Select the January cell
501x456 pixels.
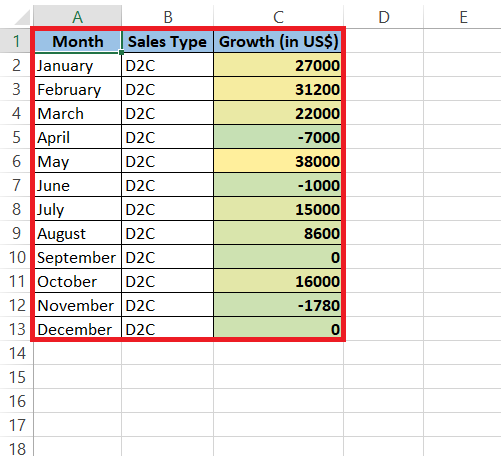click(78, 65)
